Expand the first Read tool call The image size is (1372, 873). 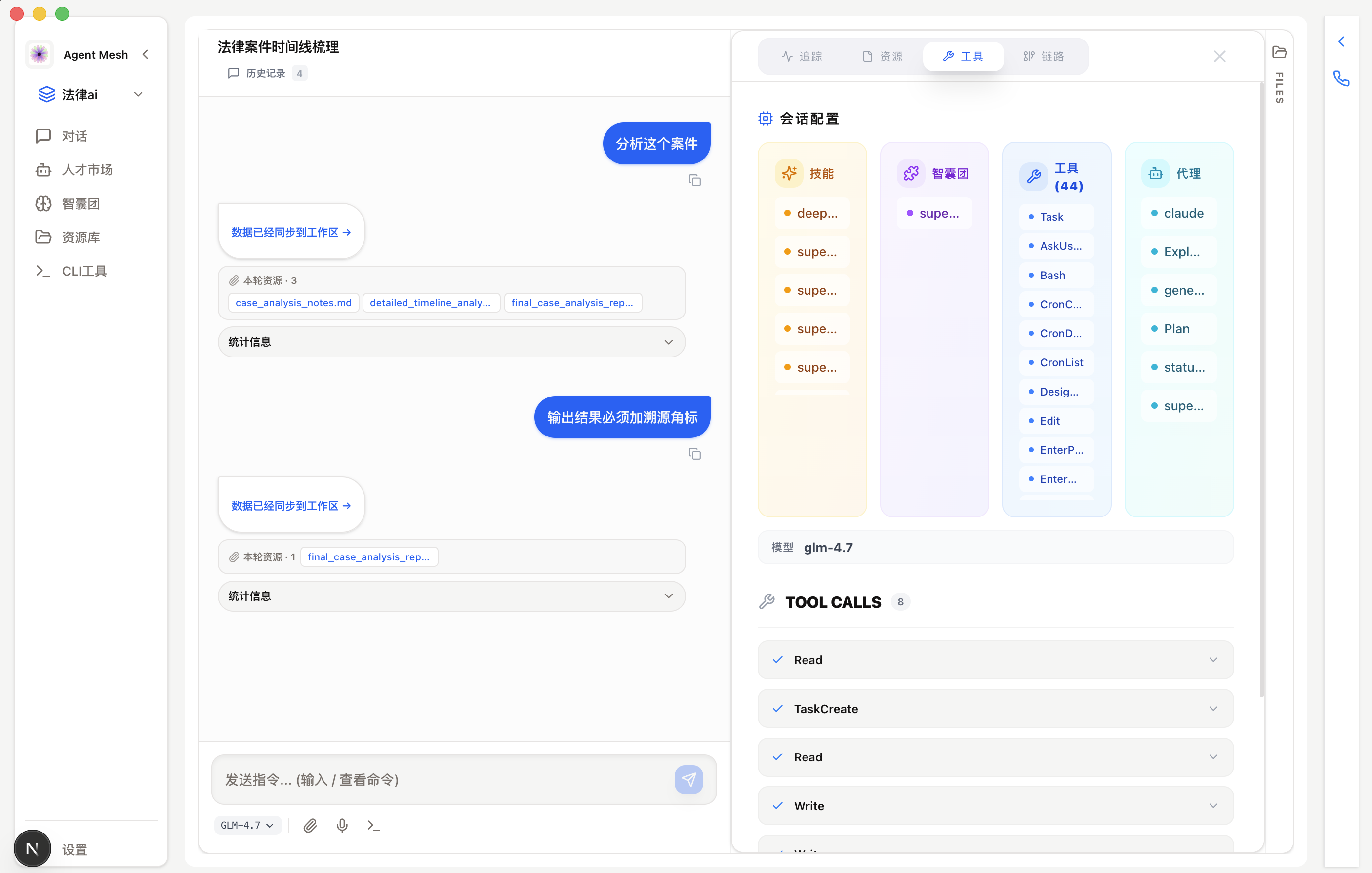pos(995,660)
